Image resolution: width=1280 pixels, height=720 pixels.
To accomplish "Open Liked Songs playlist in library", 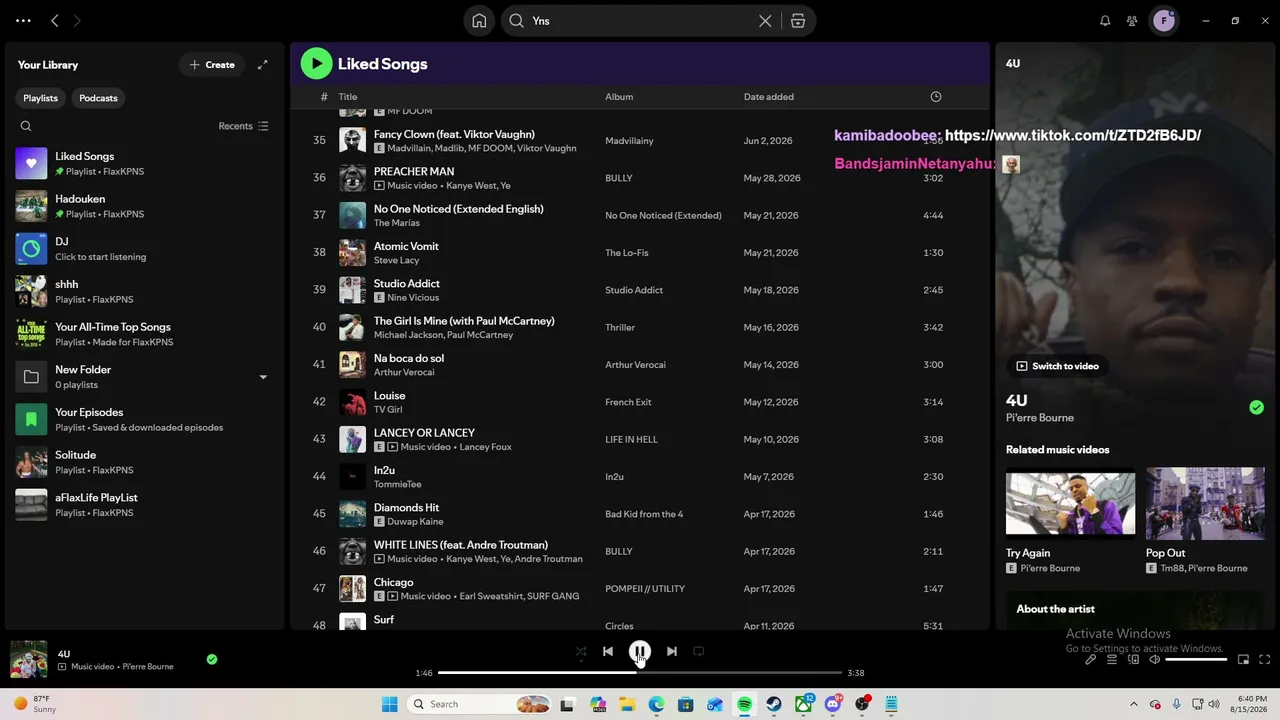I will 144,163.
